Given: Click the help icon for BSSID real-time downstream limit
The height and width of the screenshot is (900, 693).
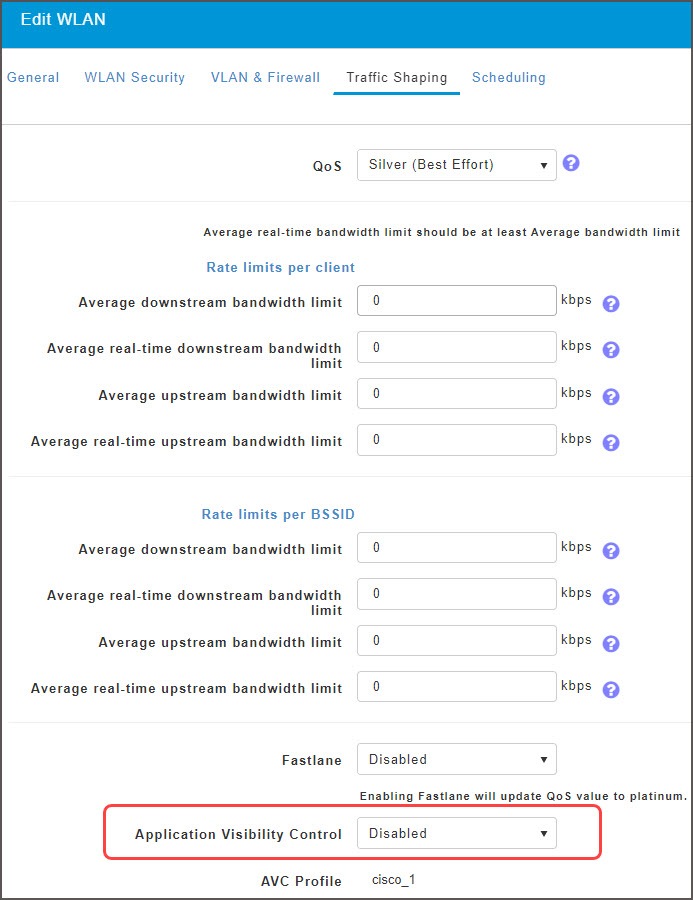Looking at the screenshot, I should [x=611, y=597].
